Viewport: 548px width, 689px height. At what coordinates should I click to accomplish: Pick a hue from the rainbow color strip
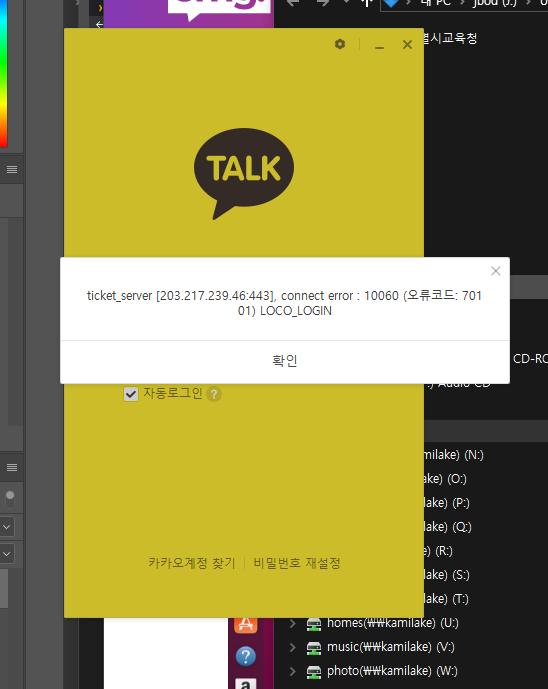(4, 73)
